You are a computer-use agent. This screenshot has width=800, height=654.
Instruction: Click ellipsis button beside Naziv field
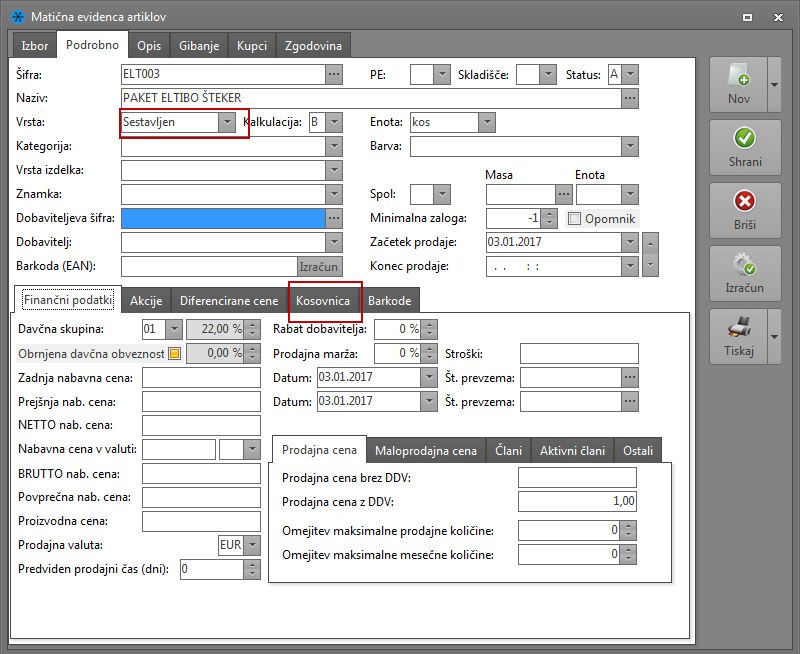[x=629, y=98]
